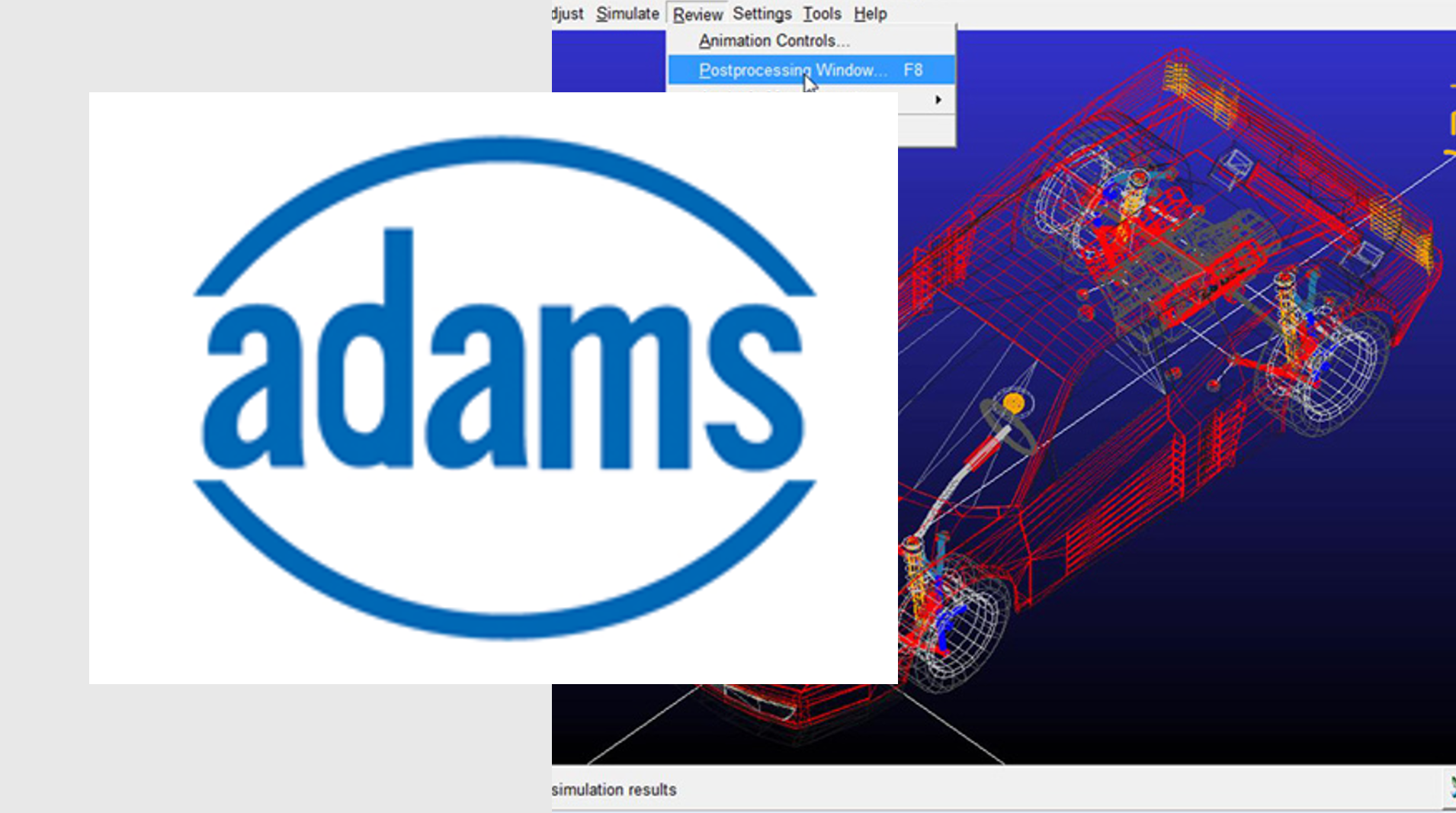The image size is (1456, 813).
Task: Click the orange steering wheel marker
Action: point(1013,403)
